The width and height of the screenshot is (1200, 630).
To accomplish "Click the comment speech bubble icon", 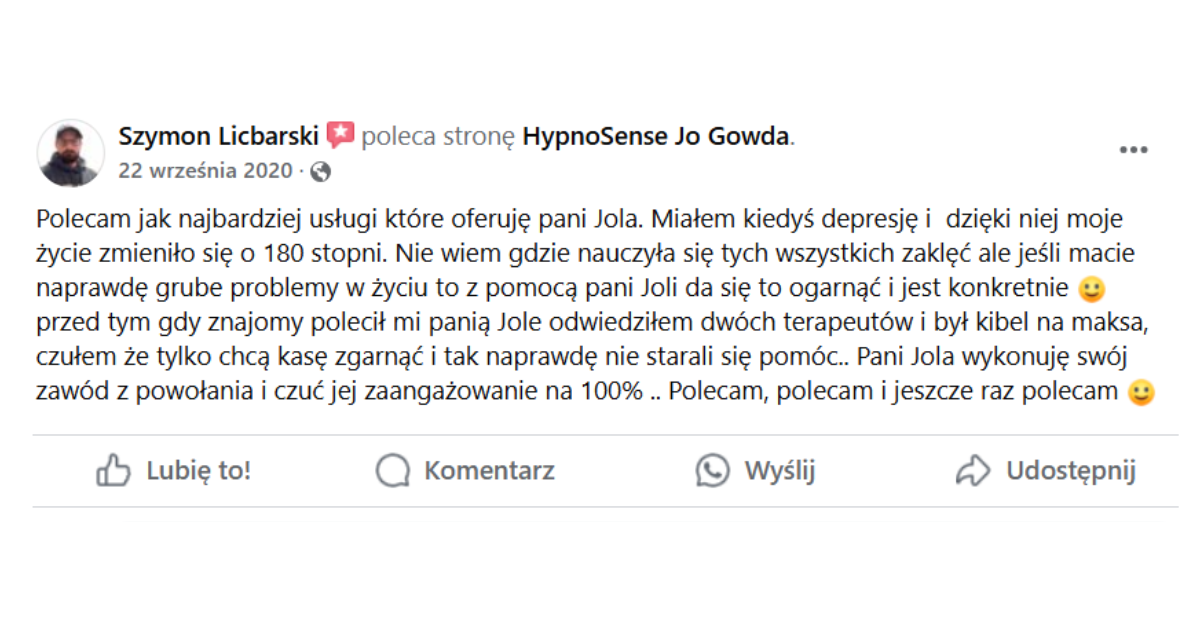I will 393,471.
